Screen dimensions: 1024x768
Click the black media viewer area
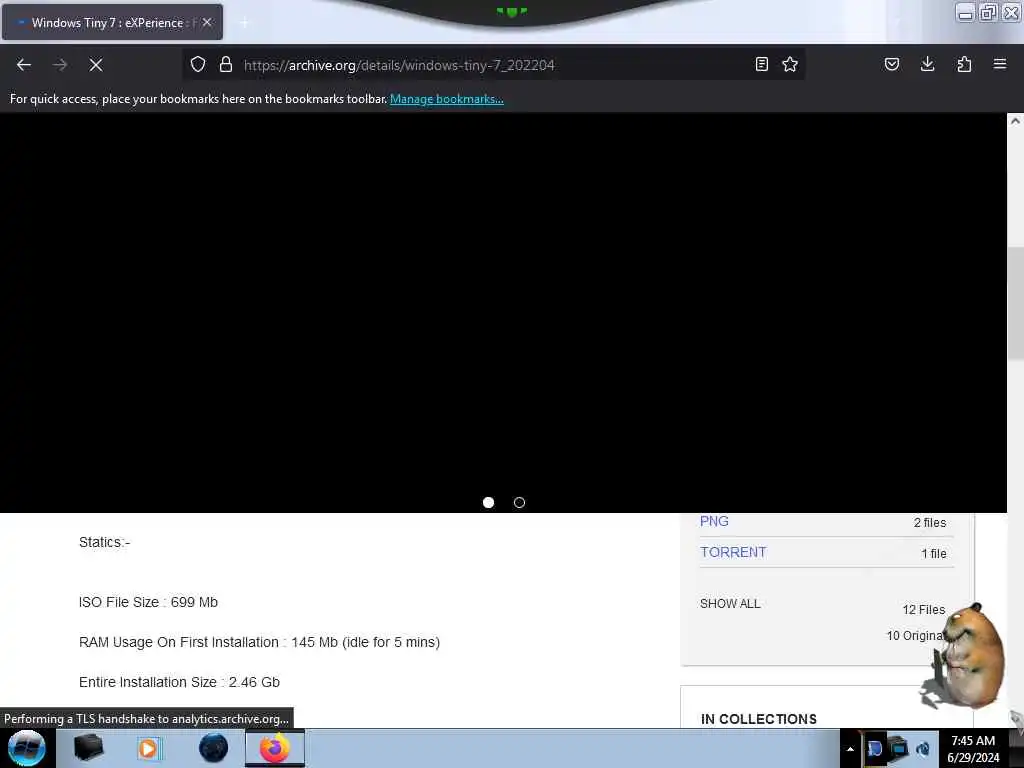503,312
